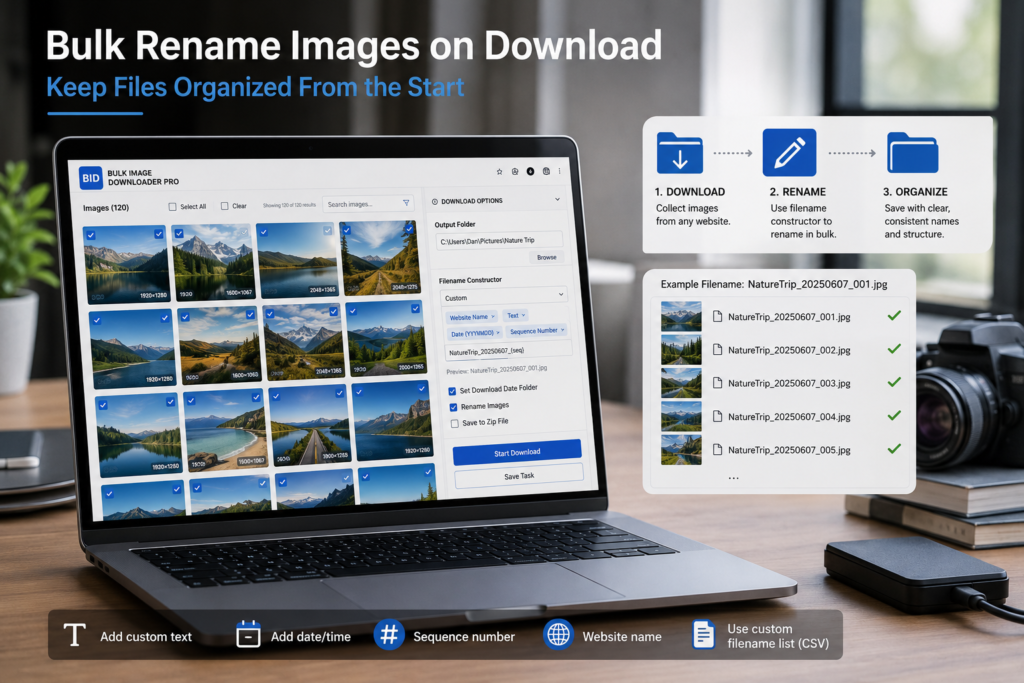Image resolution: width=1024 pixels, height=683 pixels.
Task: Click the Organize blue folder icon
Action: point(912,153)
